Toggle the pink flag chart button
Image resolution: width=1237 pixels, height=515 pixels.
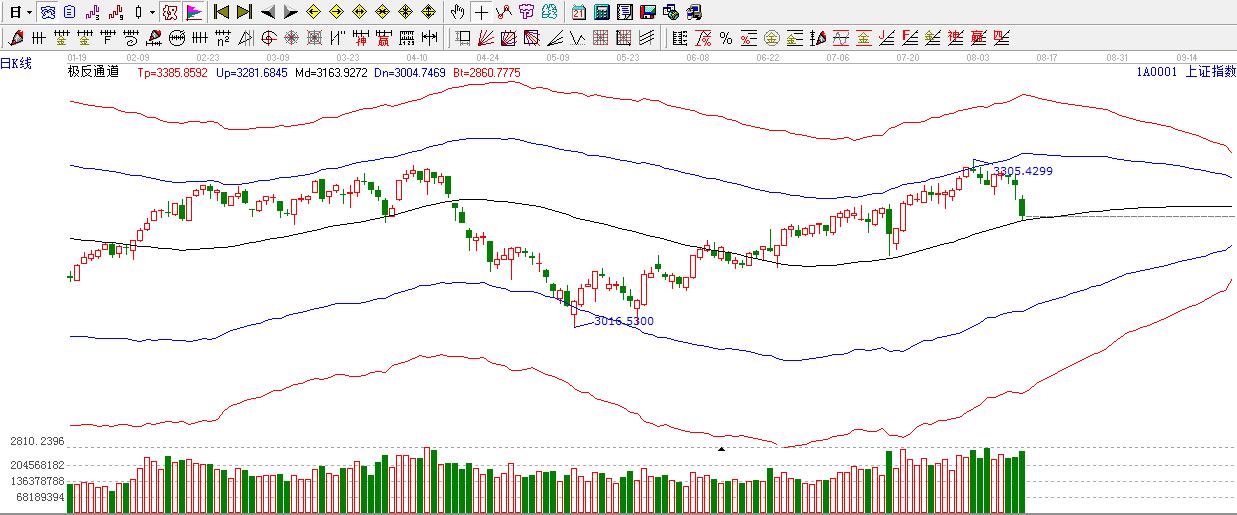pyautogui.click(x=194, y=12)
